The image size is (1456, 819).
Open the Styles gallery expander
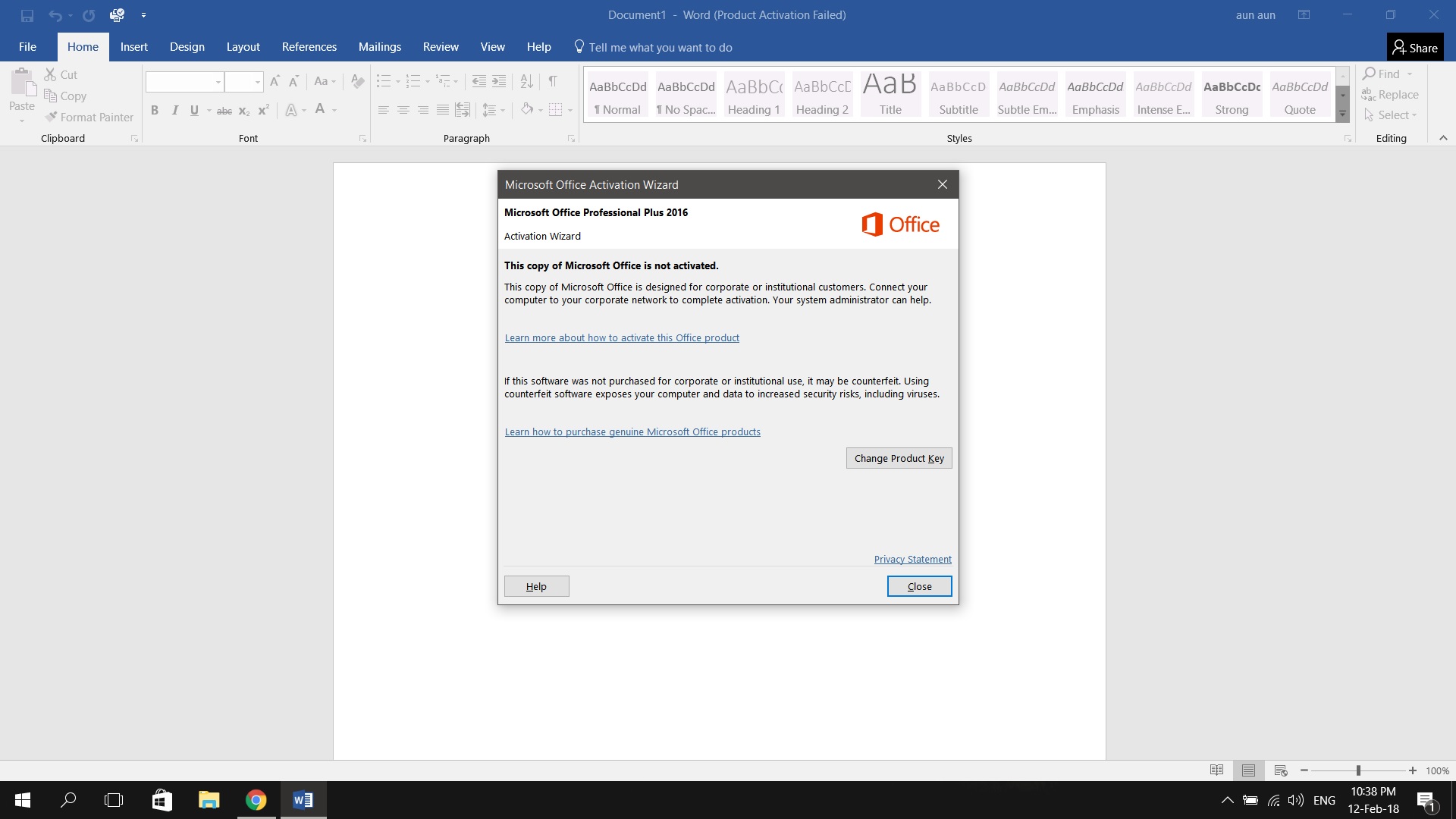point(1343,114)
